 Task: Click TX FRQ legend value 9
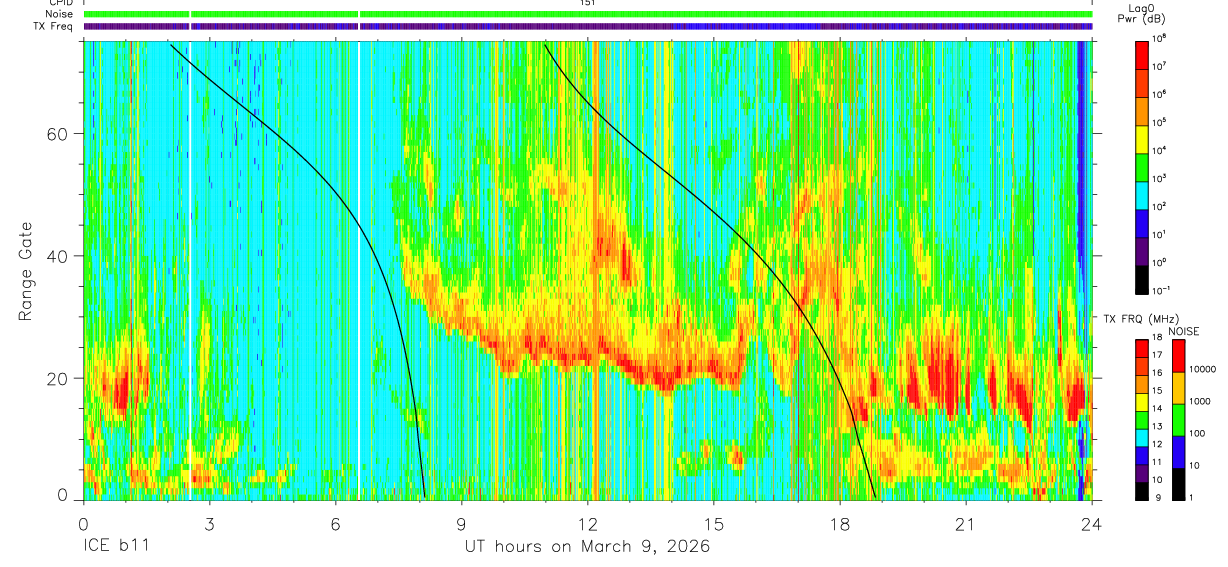(1156, 497)
